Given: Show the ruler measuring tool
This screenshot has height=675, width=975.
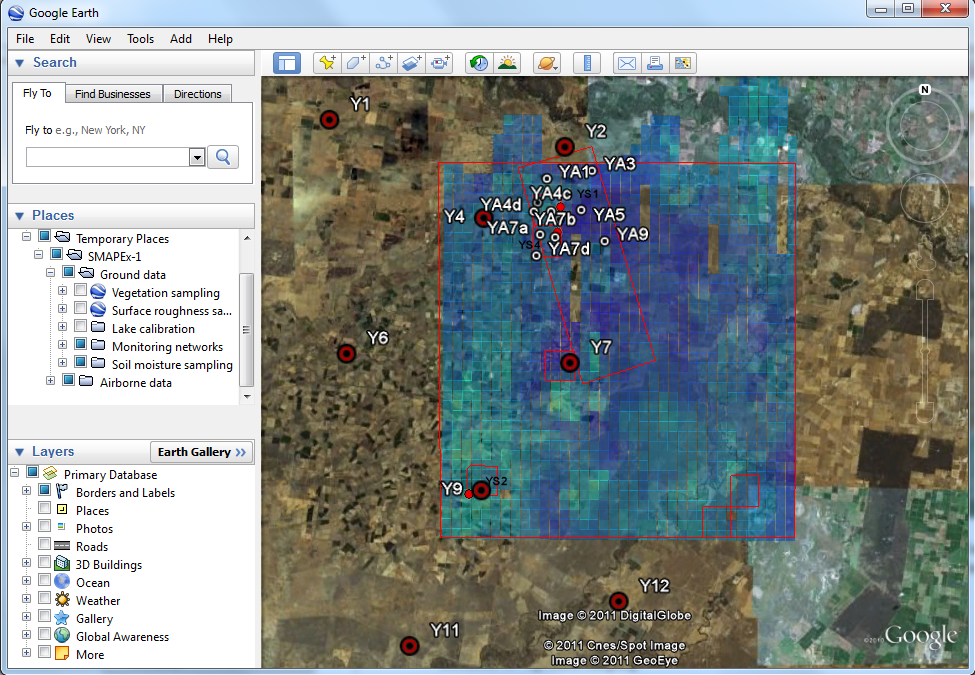Looking at the screenshot, I should point(587,63).
